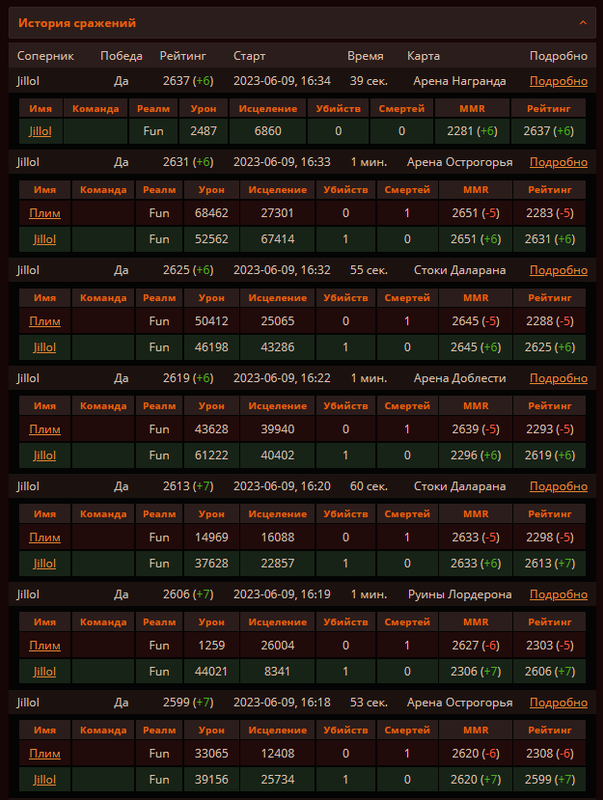Click healing value 8341

[278, 672]
